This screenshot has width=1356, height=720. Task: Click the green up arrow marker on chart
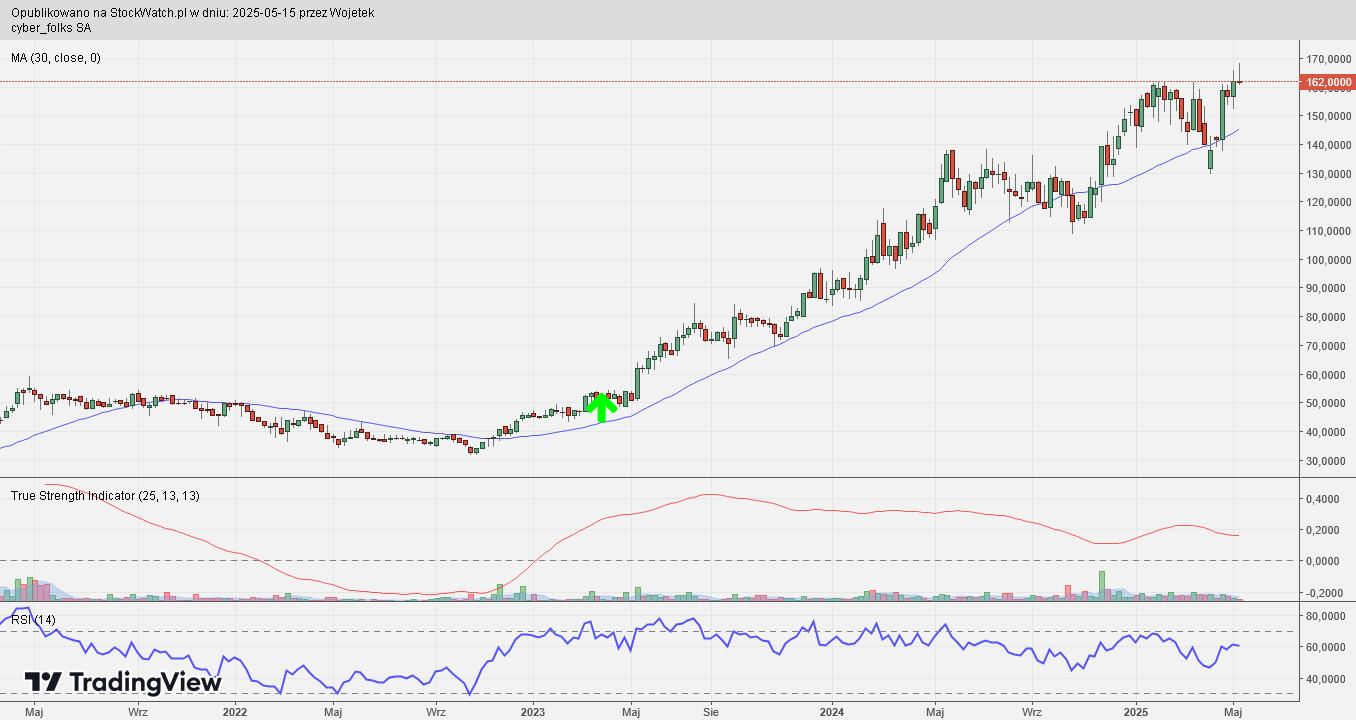click(601, 407)
